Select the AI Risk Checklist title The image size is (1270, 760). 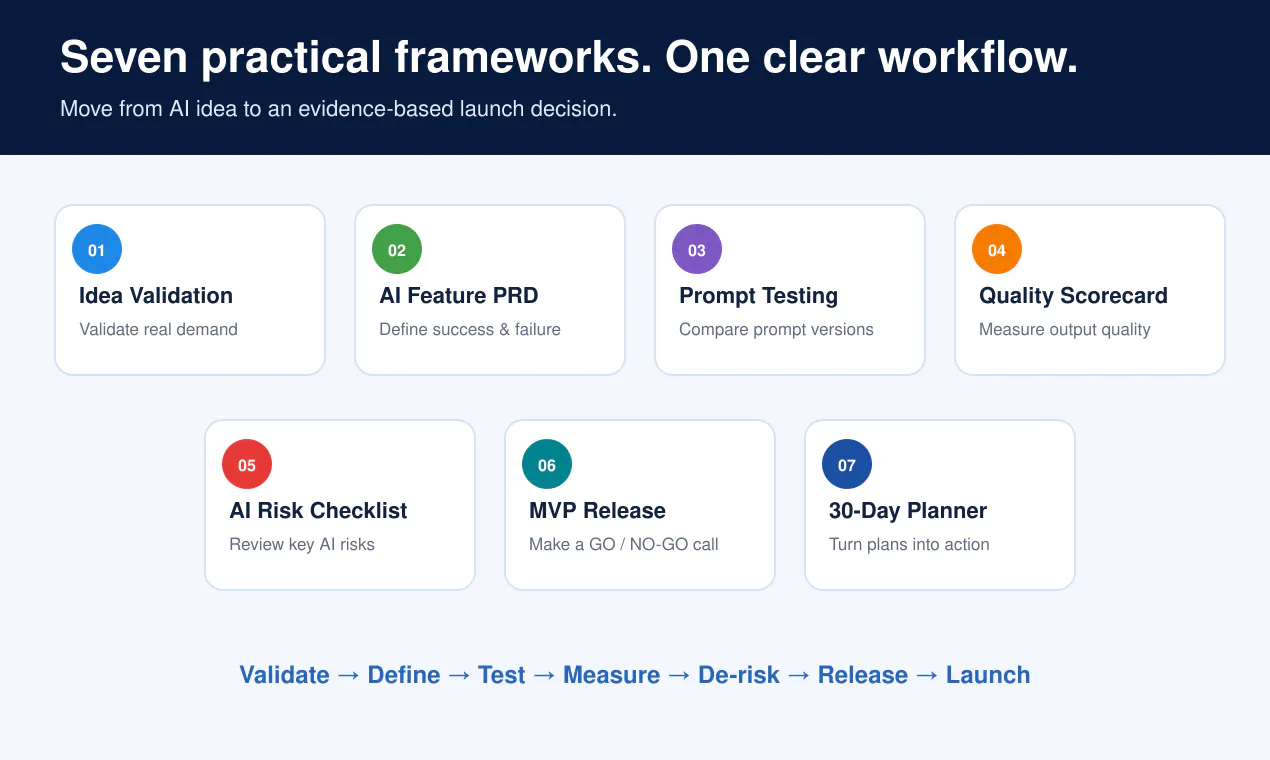click(x=319, y=511)
